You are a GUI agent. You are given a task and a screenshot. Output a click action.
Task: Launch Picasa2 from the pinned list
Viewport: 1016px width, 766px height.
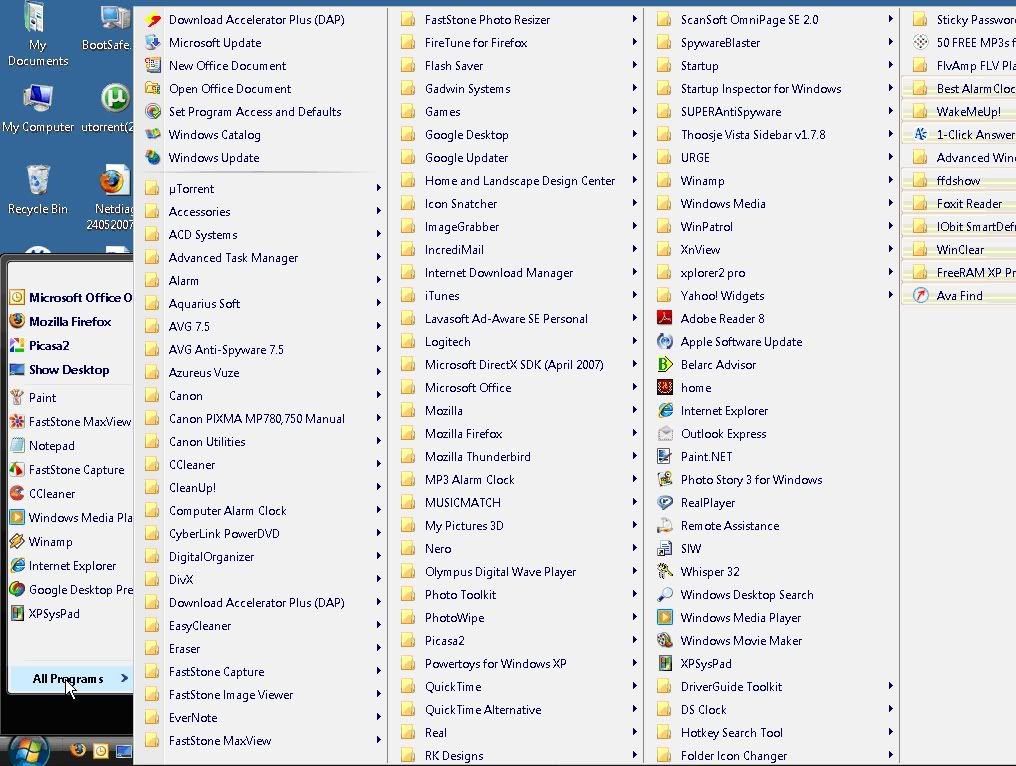(x=49, y=345)
